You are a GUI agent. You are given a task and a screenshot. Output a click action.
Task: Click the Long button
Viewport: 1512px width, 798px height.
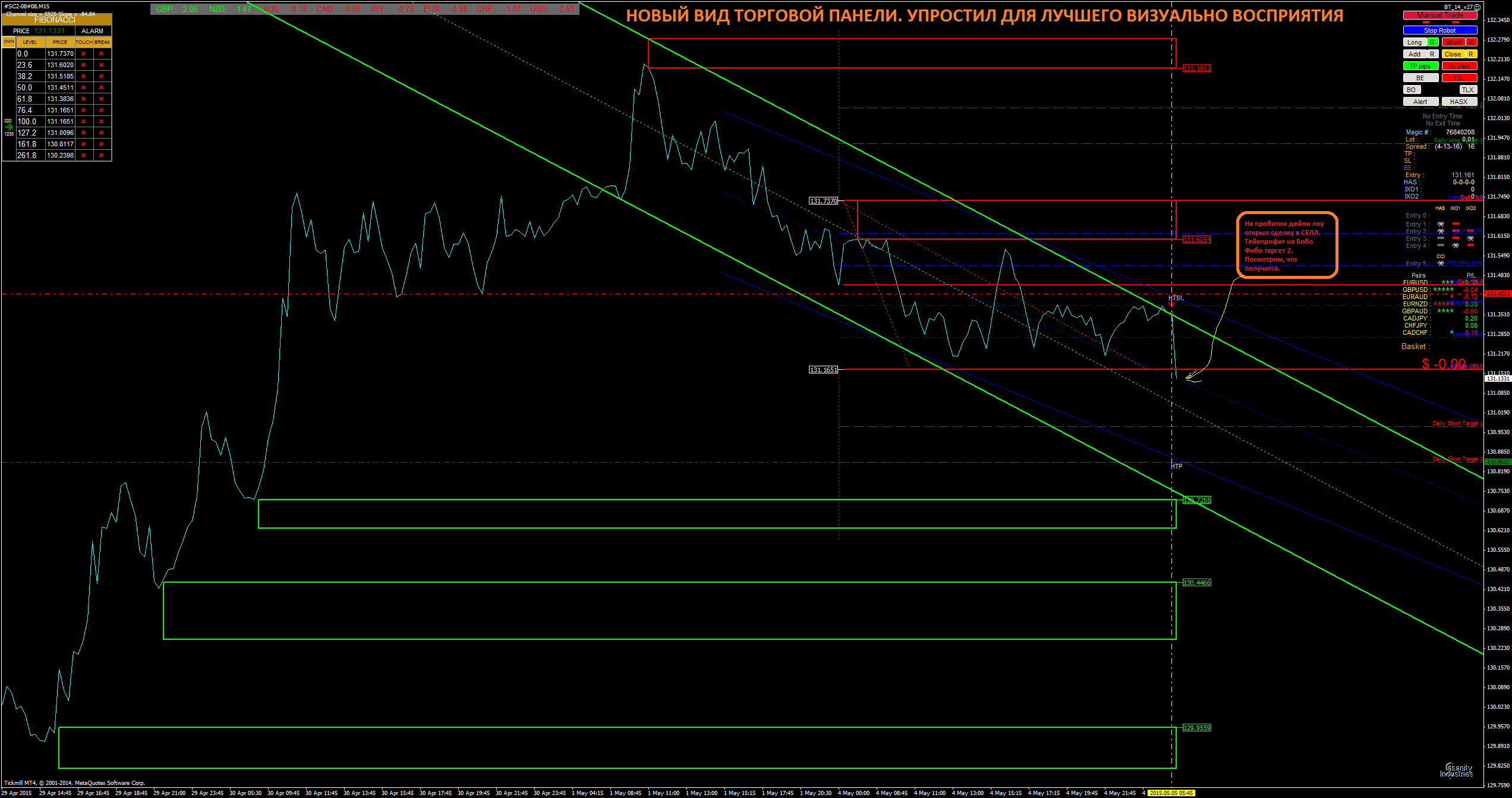pos(1415,42)
